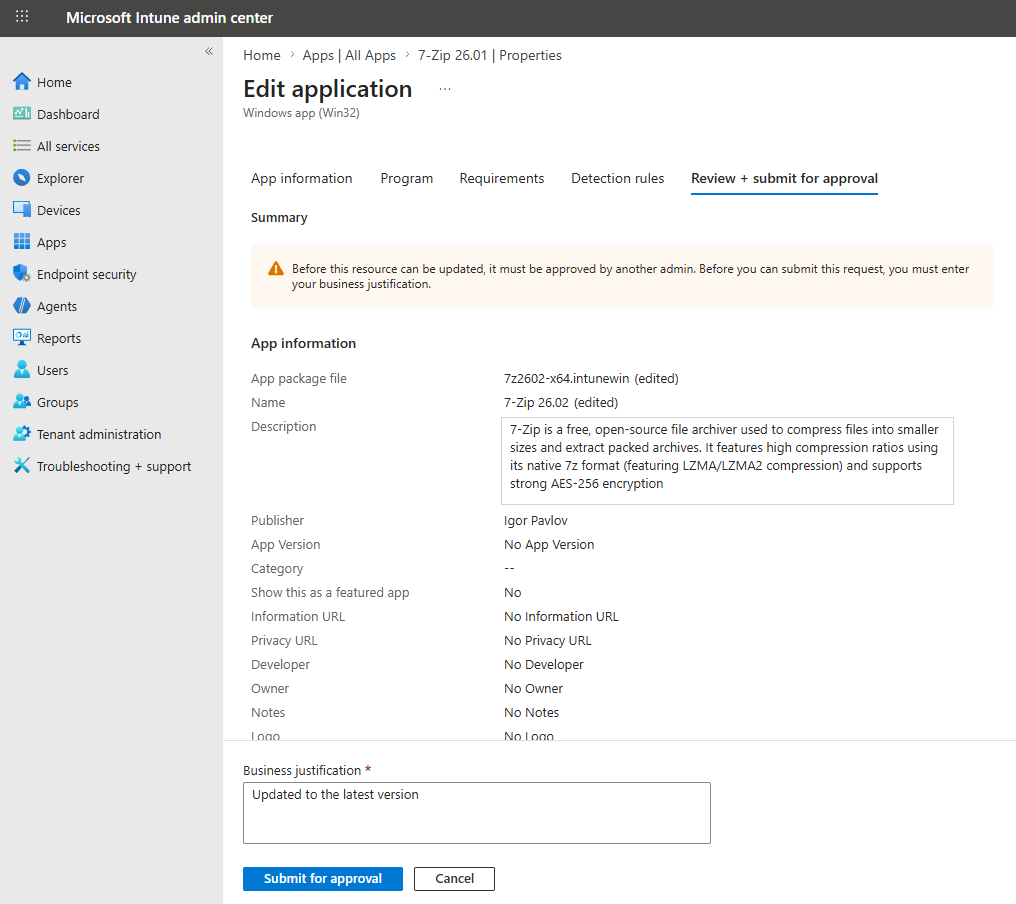Click the Groups icon in the sidebar
The image size is (1016, 904).
[x=22, y=402]
